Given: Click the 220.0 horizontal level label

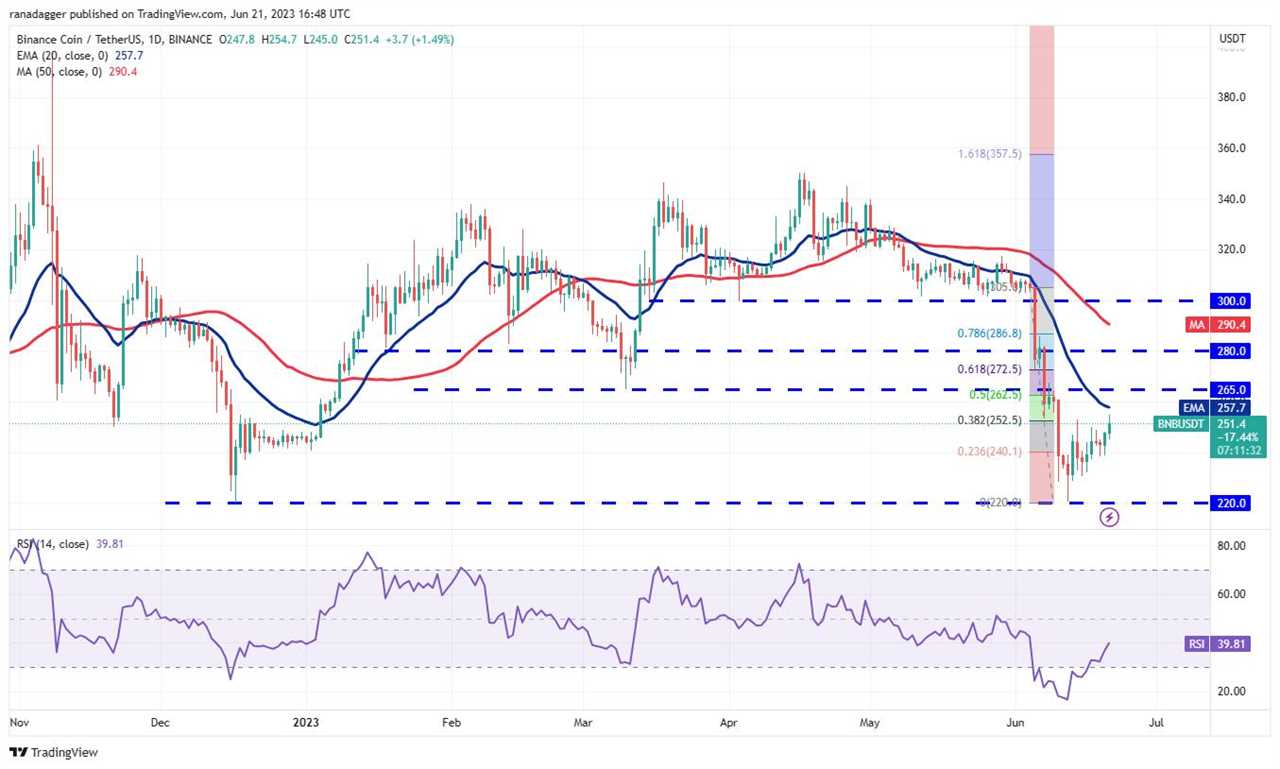Looking at the screenshot, I should [x=1232, y=503].
